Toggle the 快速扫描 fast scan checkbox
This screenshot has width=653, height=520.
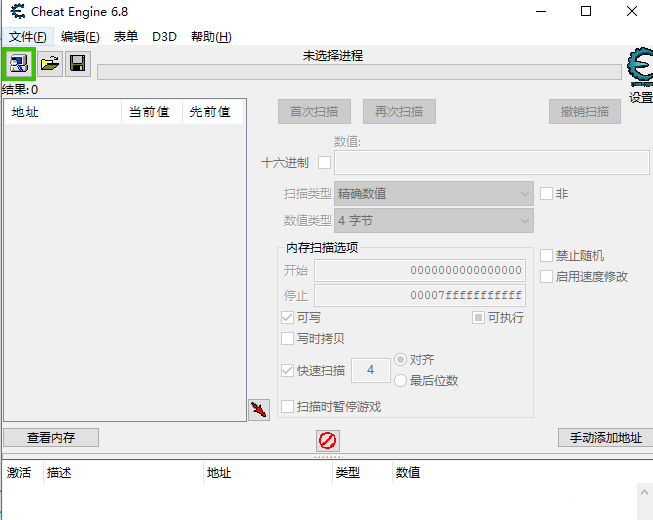click(287, 370)
